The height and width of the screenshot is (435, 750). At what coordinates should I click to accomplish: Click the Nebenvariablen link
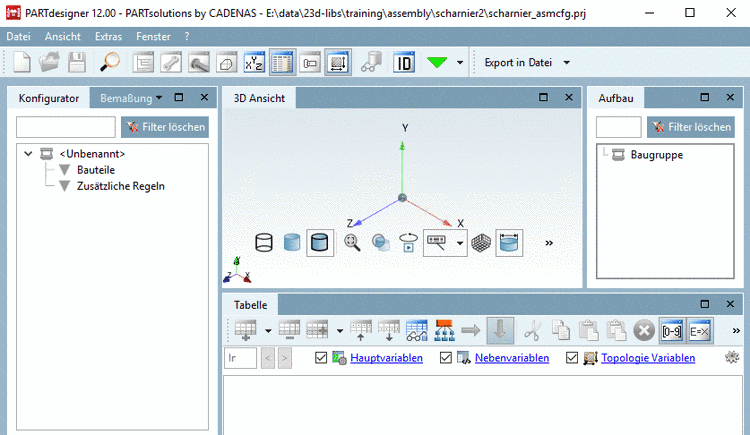pos(512,357)
